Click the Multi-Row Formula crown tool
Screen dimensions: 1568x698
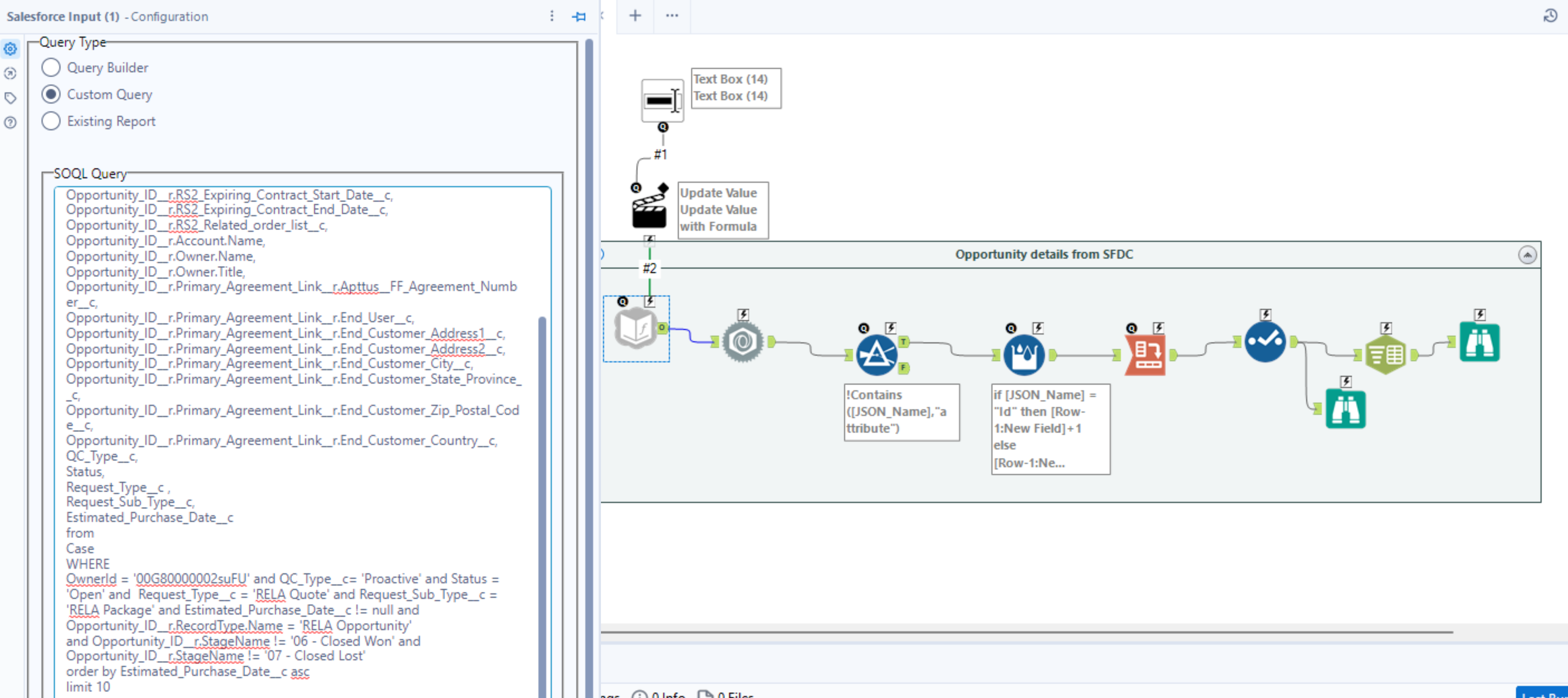(x=1024, y=355)
